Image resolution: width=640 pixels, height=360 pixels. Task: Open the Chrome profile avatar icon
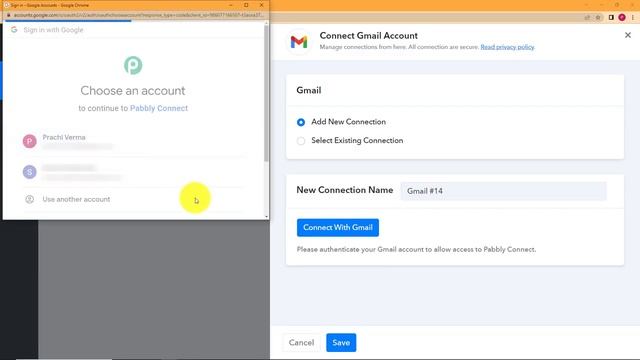pos(622,17)
